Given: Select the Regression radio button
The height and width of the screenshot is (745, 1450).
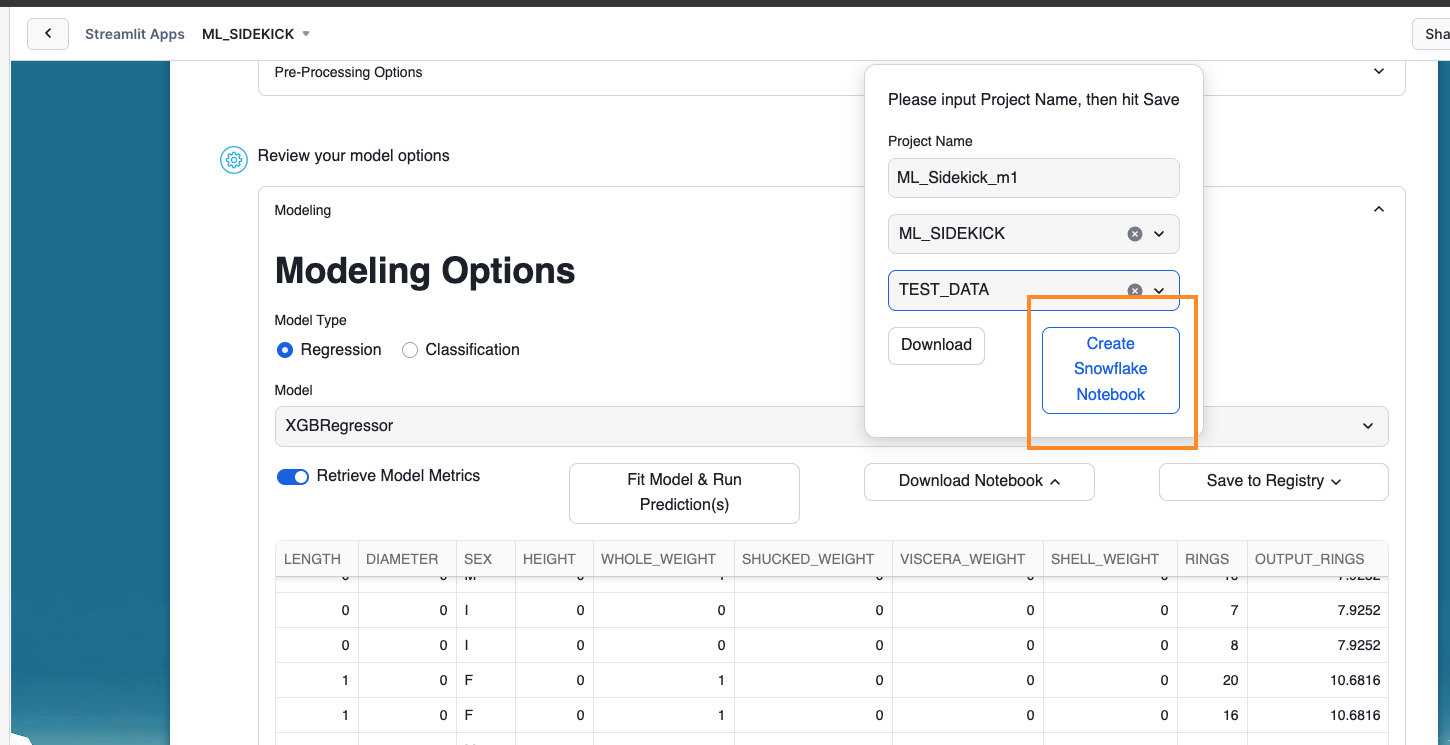Looking at the screenshot, I should [x=285, y=350].
